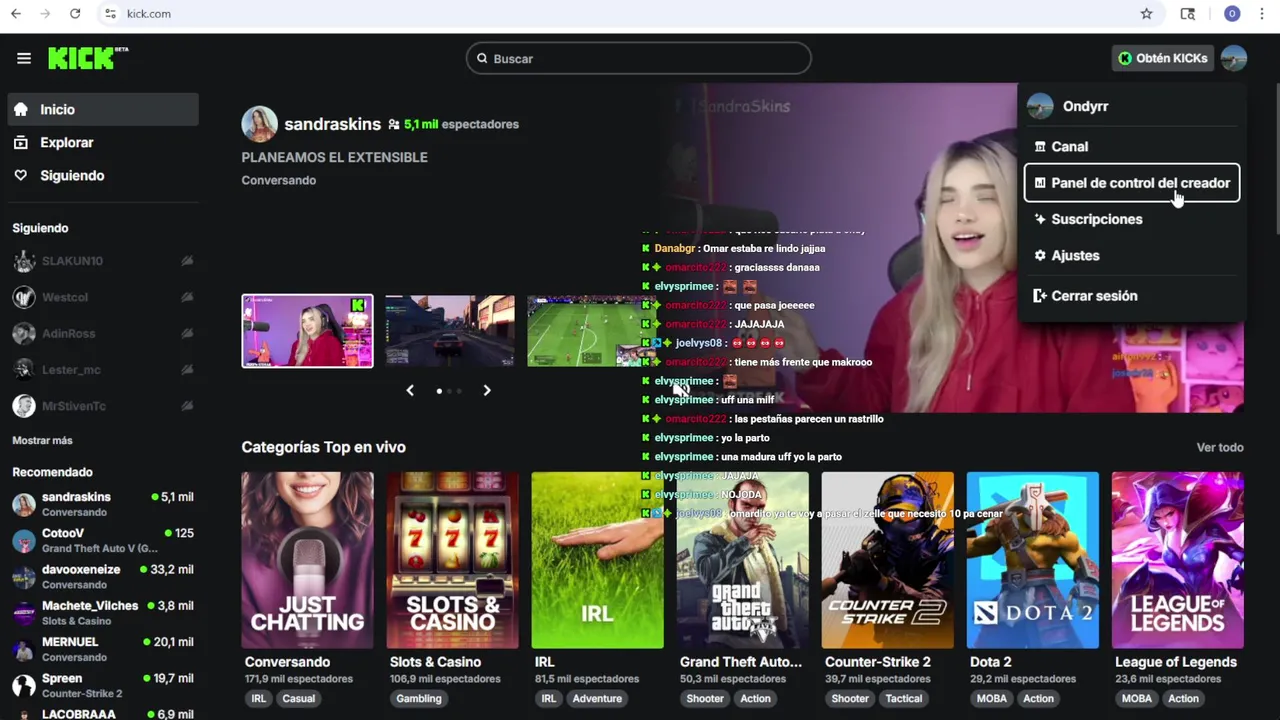Image resolution: width=1280 pixels, height=720 pixels.
Task: Click sandraskins streamer avatar in header
Action: click(259, 124)
